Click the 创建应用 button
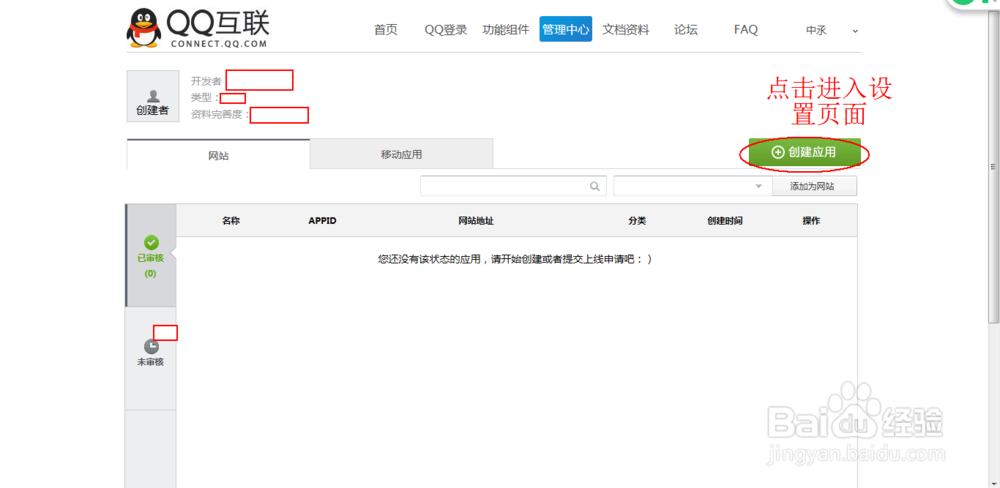 tap(804, 152)
